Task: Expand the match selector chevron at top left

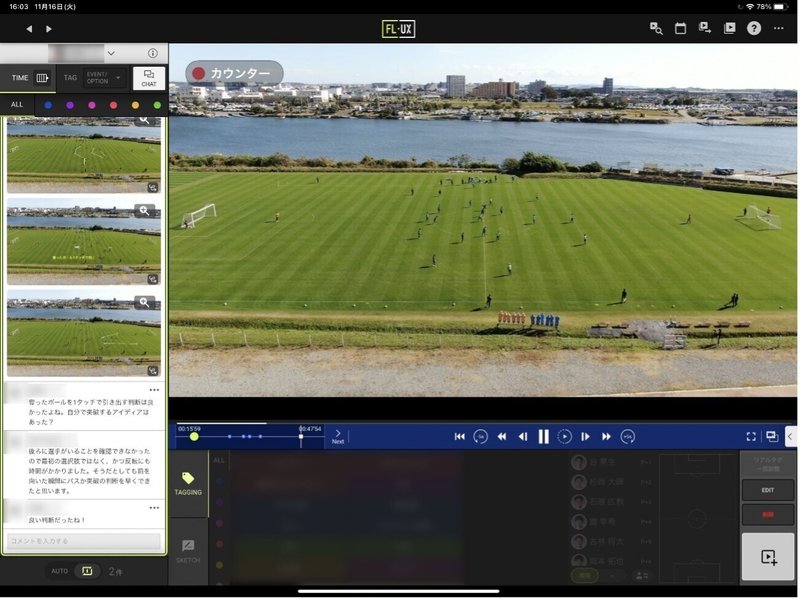Action: (x=111, y=53)
